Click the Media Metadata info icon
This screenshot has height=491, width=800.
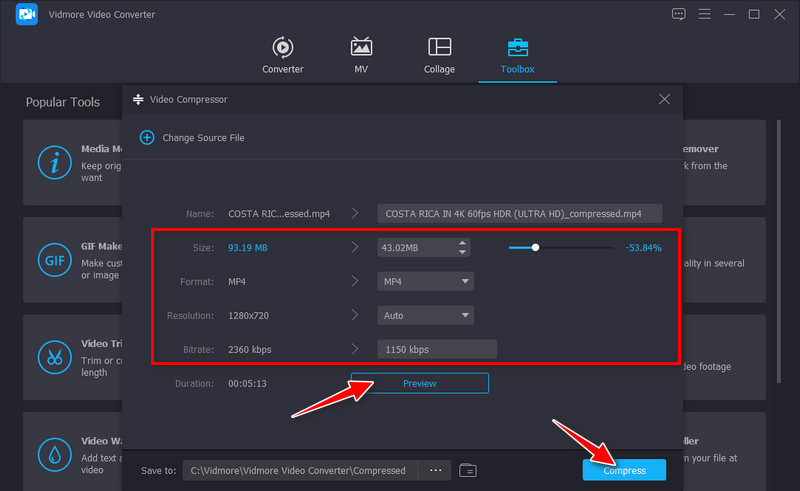[53, 162]
